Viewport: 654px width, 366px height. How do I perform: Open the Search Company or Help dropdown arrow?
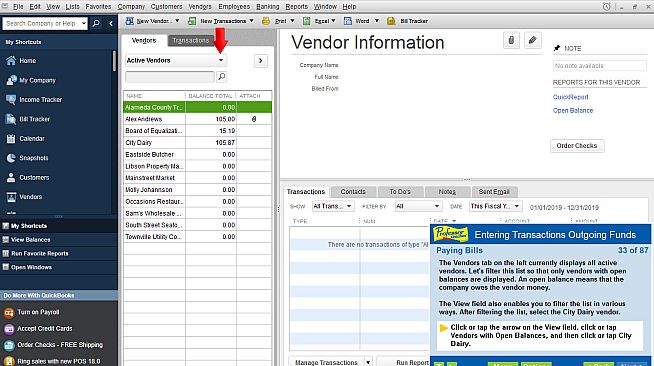tap(84, 23)
